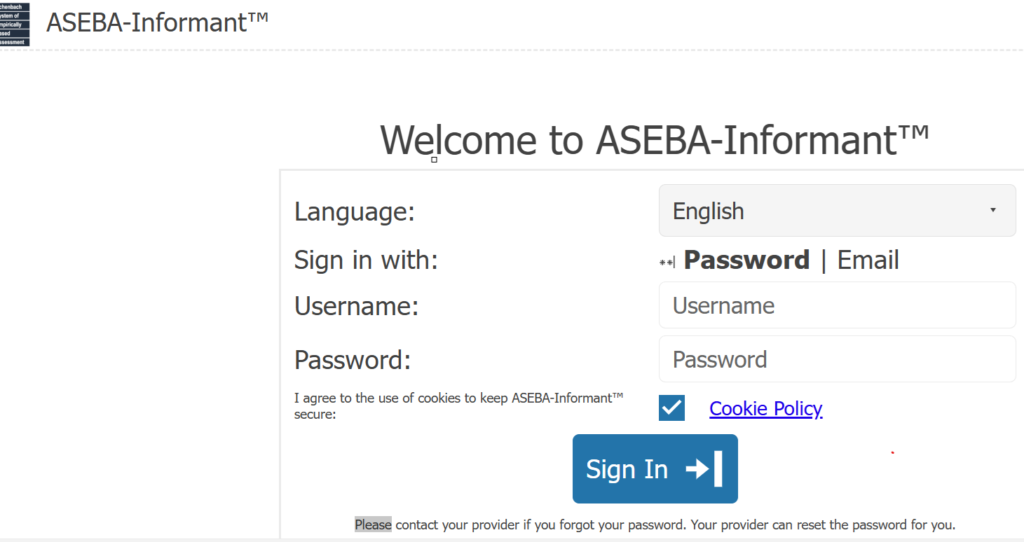Image resolution: width=1024 pixels, height=542 pixels.
Task: Focus the Username input field
Action: (836, 306)
